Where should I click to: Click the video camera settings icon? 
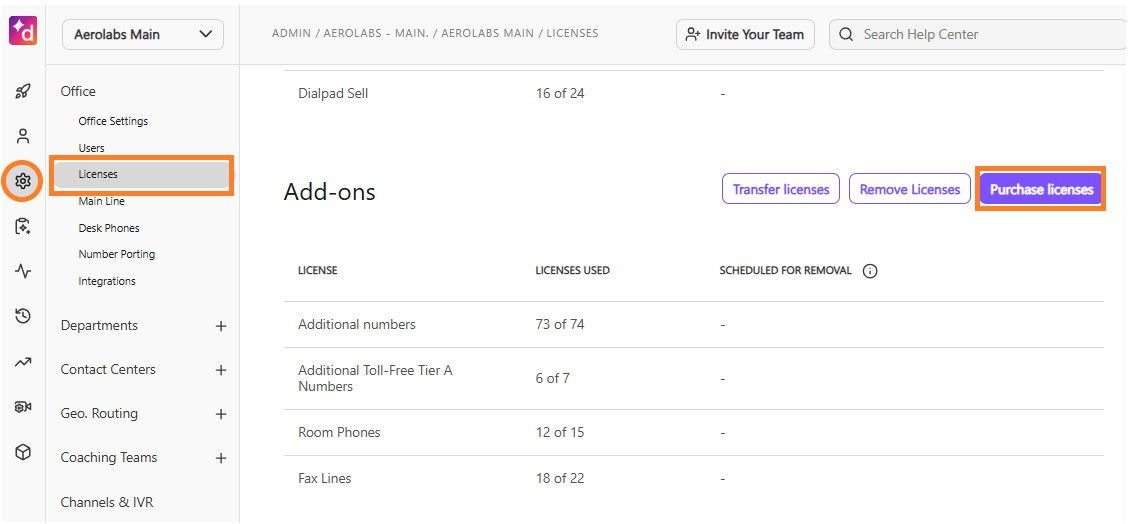[x=23, y=407]
